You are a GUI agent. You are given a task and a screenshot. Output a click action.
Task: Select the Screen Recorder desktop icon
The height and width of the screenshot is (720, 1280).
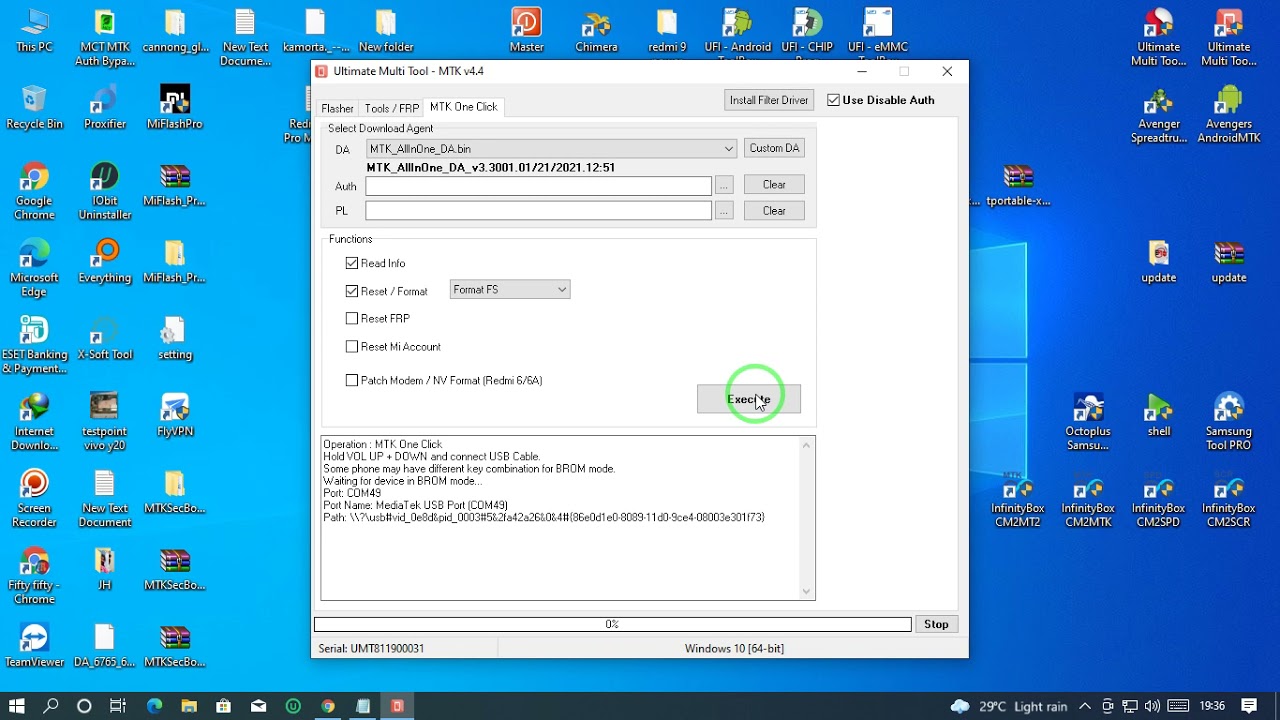34,498
